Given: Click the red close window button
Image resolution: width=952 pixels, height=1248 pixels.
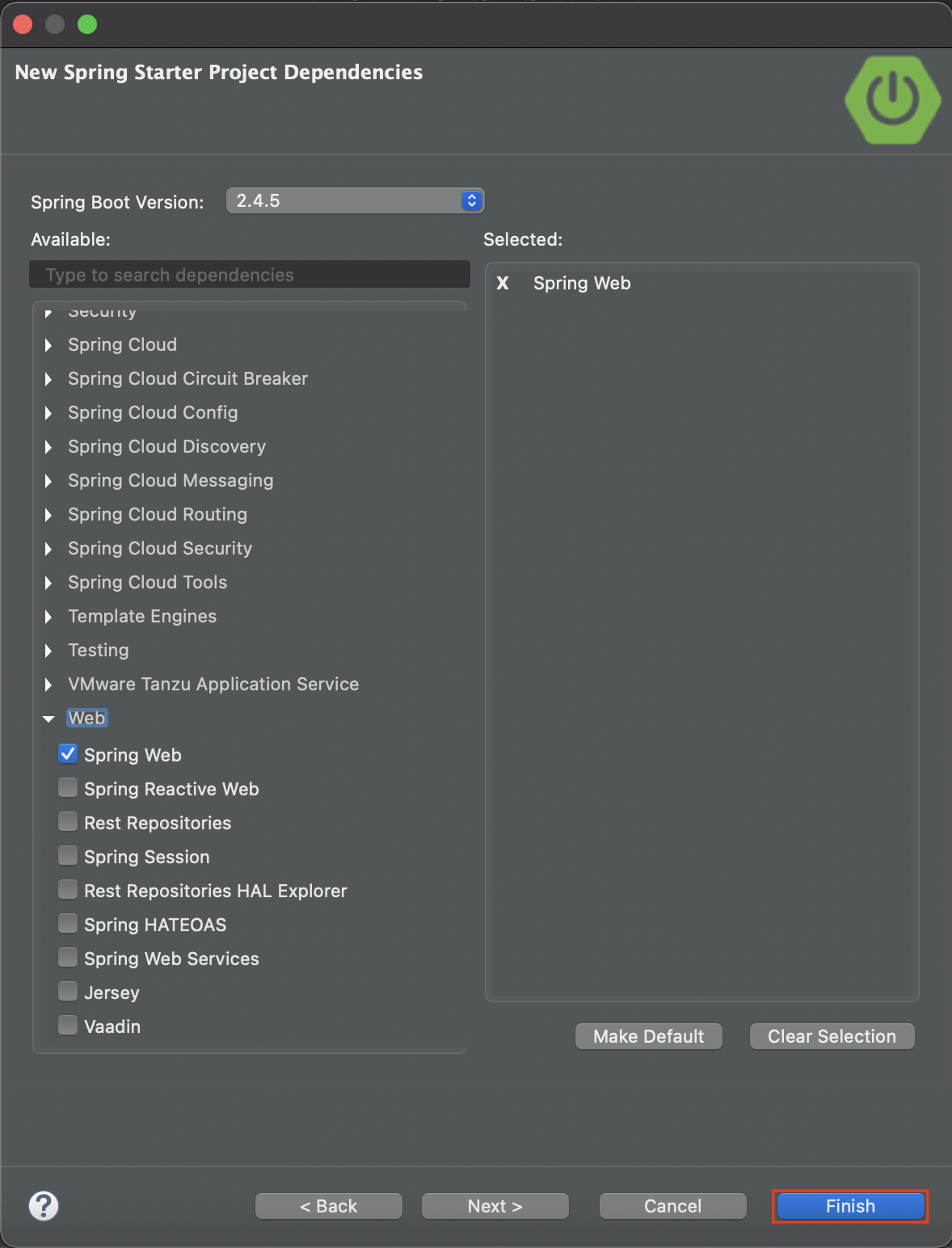Looking at the screenshot, I should [23, 24].
